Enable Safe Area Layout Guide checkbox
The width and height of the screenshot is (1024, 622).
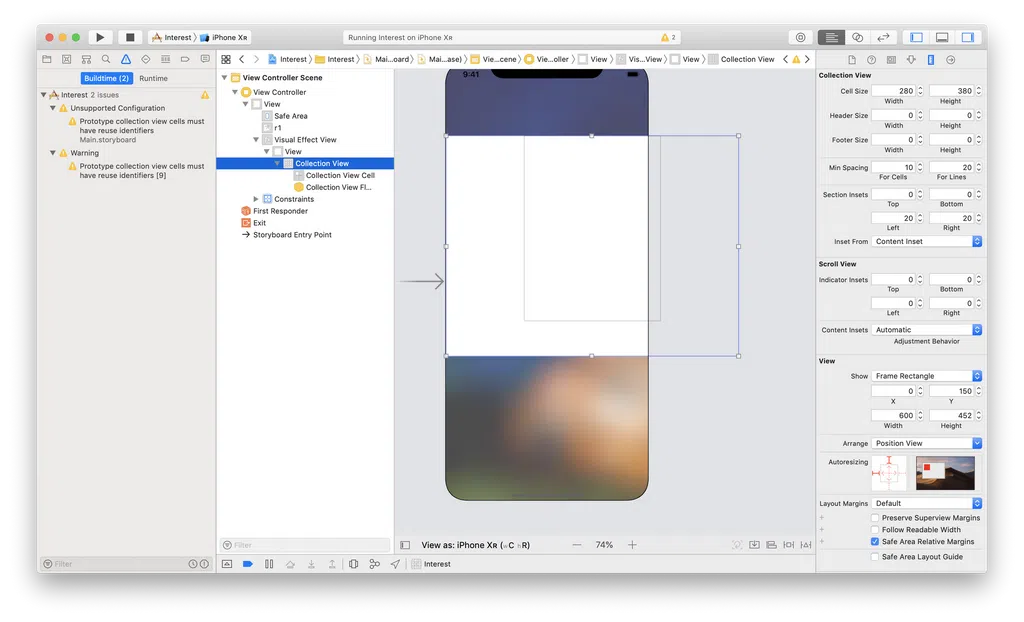[x=875, y=557]
